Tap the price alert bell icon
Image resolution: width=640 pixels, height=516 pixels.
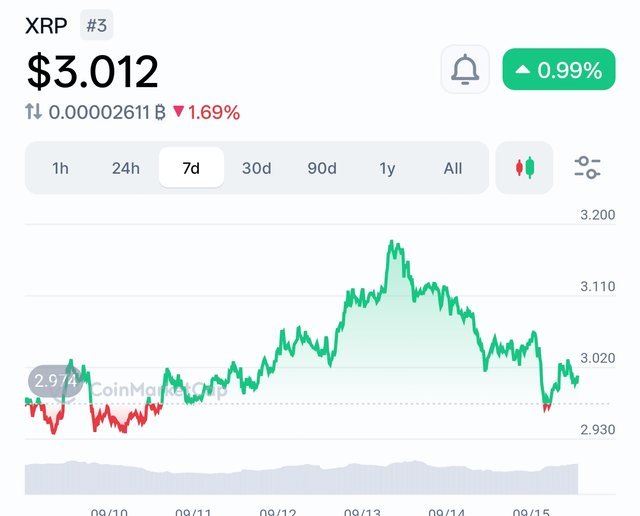point(465,70)
